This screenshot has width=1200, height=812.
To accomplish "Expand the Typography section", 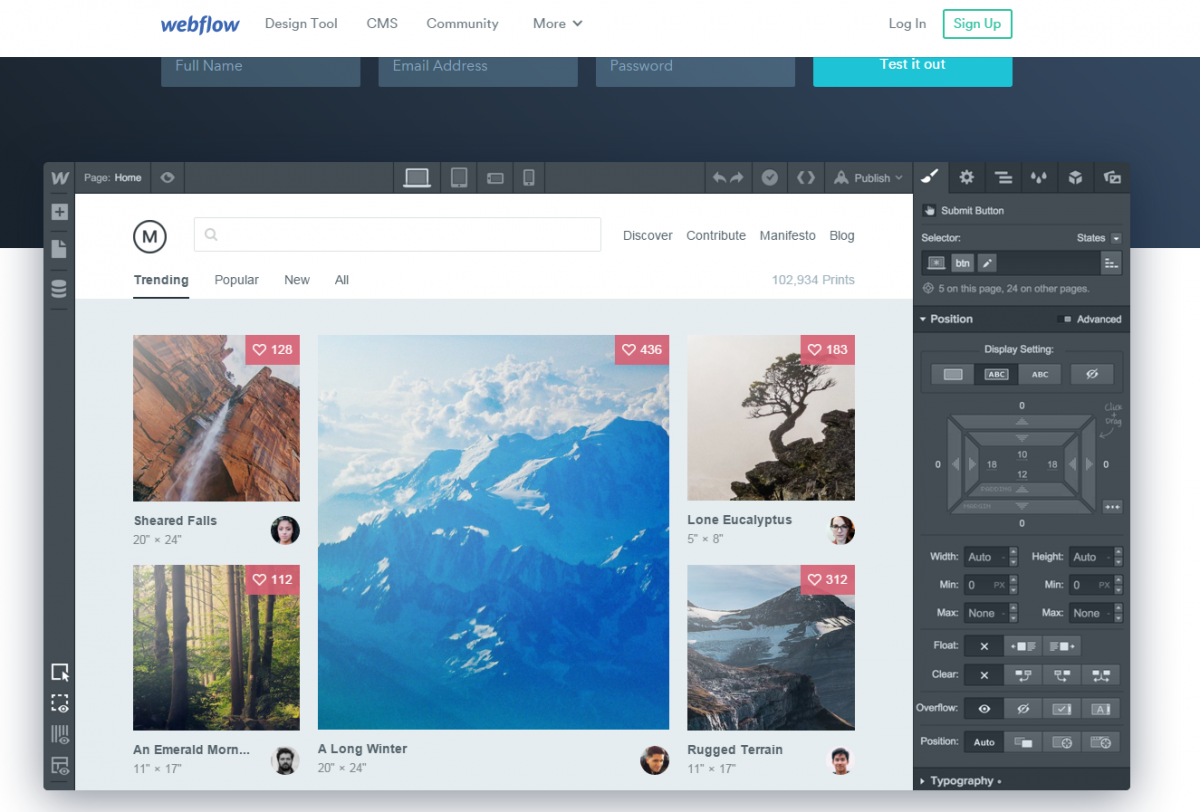I will [x=960, y=781].
